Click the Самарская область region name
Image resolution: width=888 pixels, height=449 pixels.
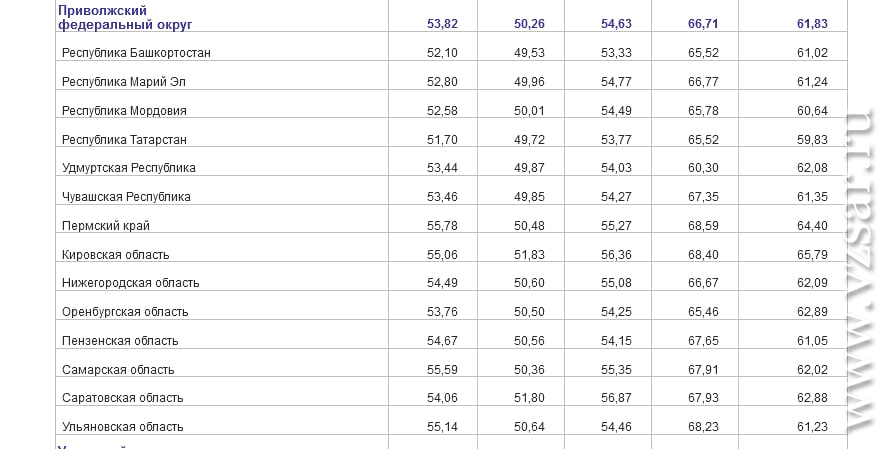pos(118,369)
